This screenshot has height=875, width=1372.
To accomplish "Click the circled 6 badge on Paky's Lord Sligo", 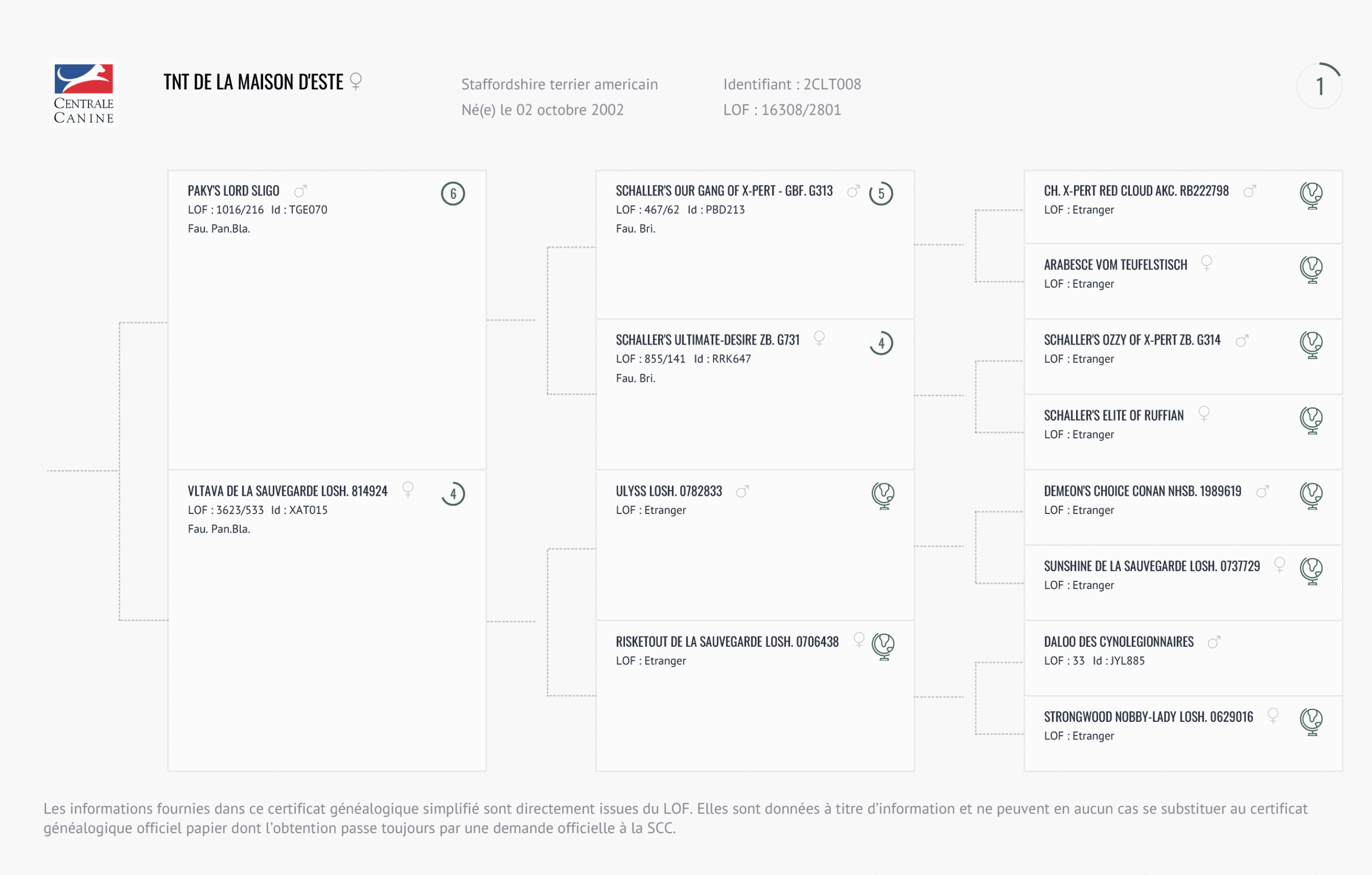I will click(453, 193).
